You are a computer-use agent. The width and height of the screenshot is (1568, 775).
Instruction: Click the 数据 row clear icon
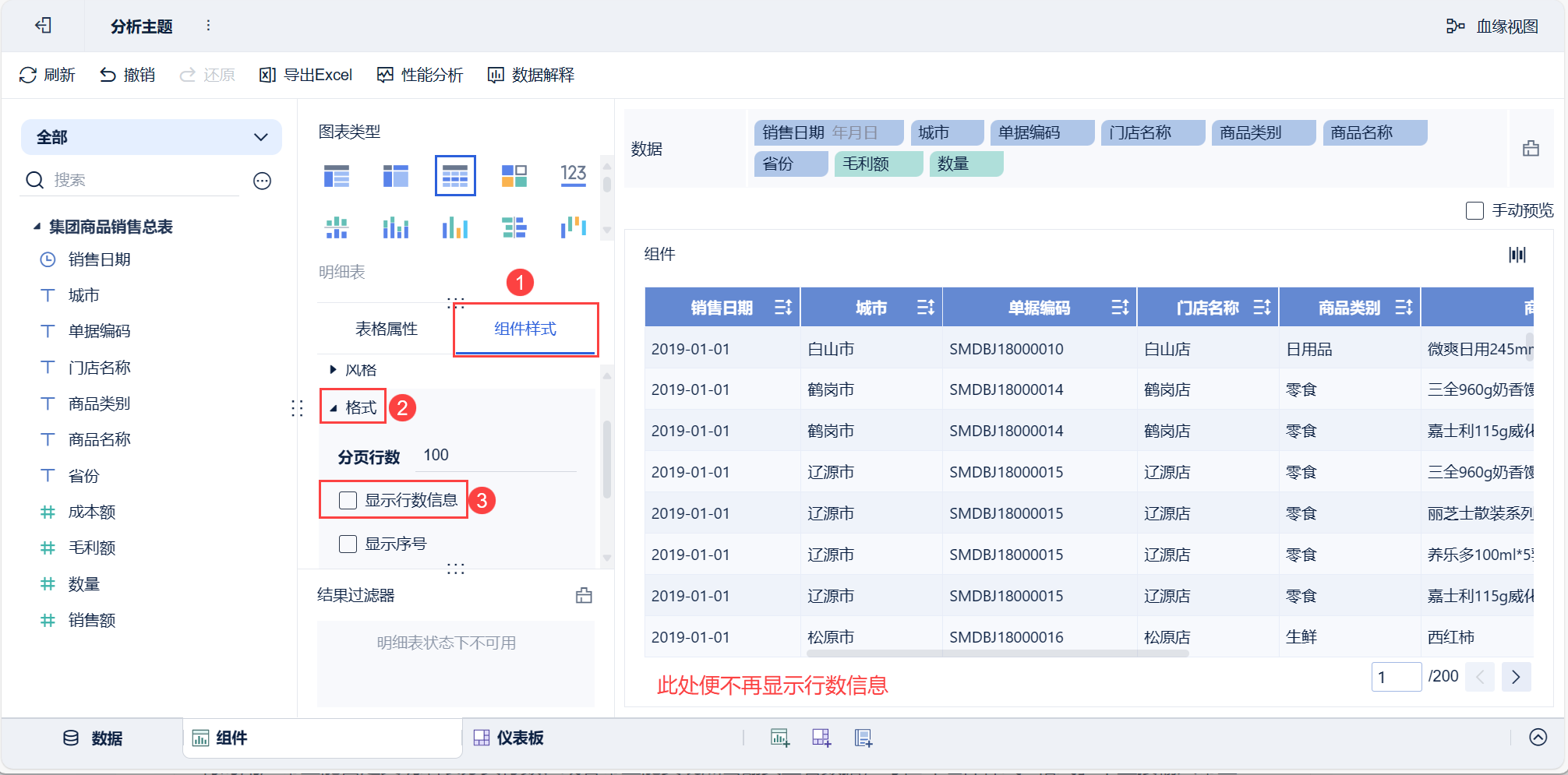click(1531, 148)
